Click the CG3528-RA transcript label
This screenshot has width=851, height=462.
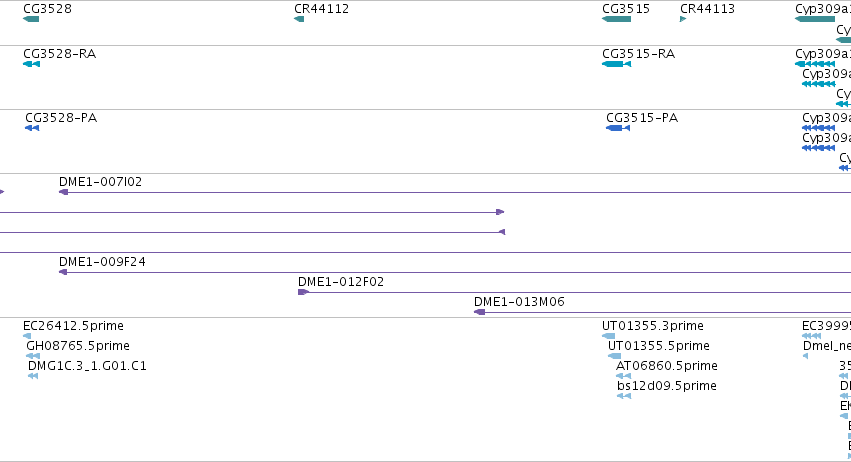click(60, 54)
